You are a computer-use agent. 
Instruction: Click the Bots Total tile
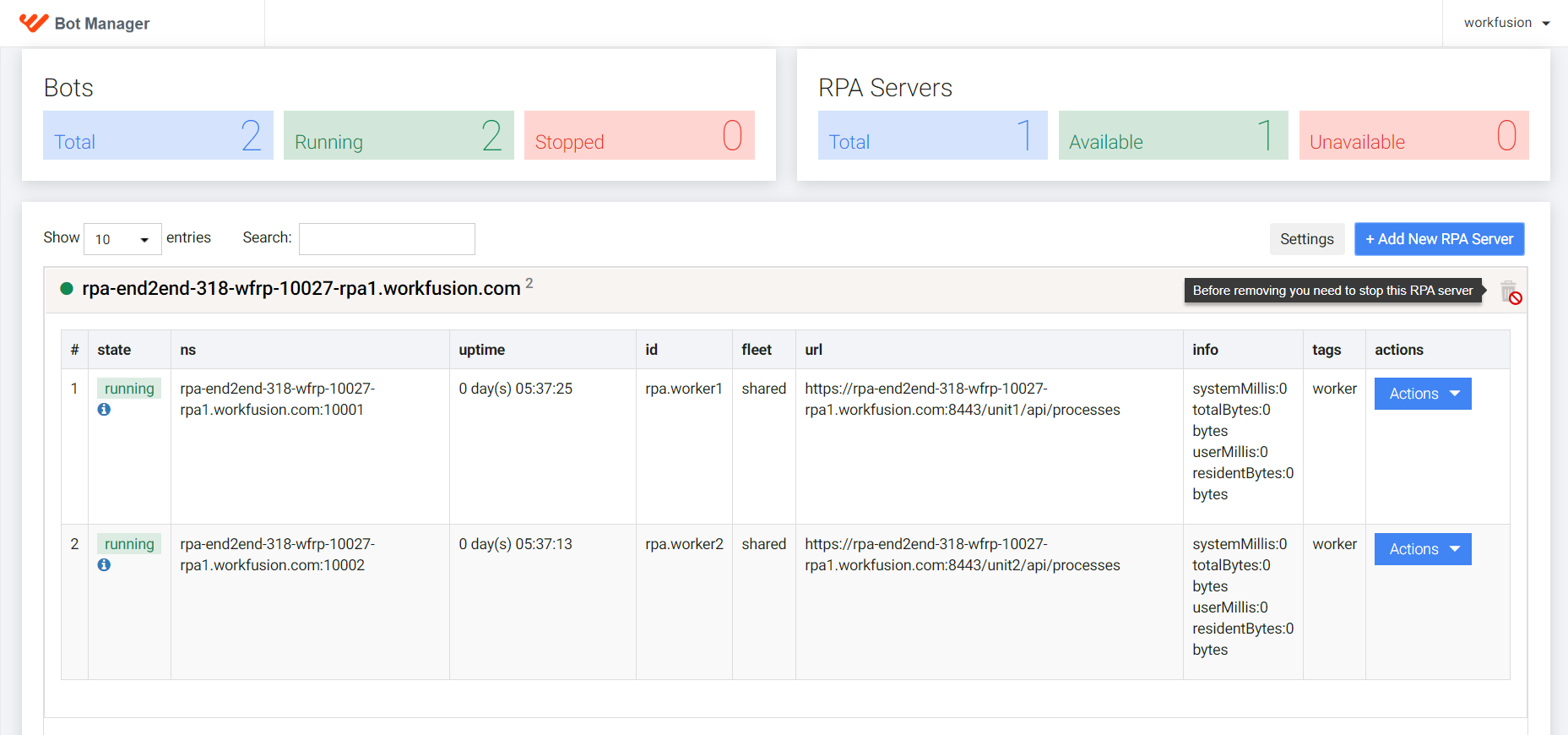point(158,135)
